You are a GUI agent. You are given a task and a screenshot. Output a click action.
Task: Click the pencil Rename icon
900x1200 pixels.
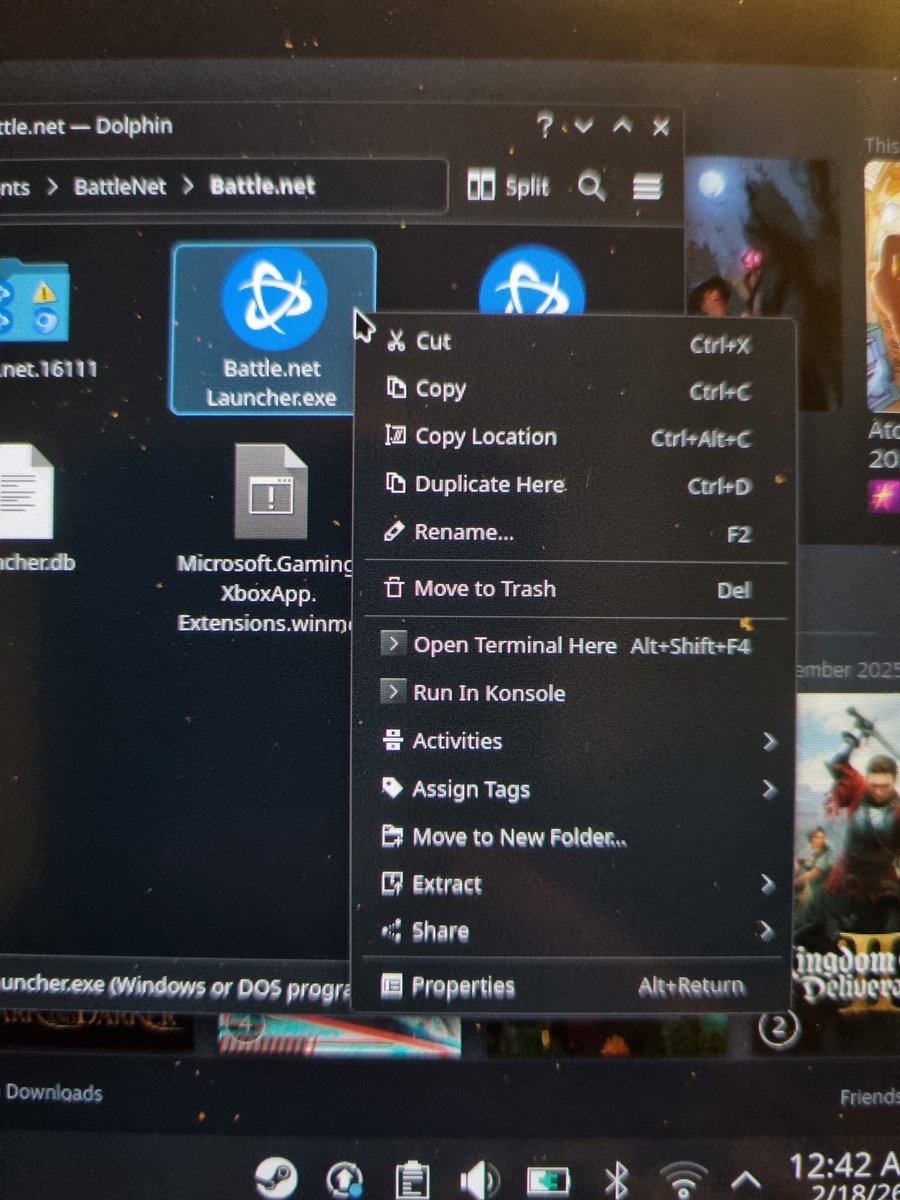pyautogui.click(x=394, y=531)
